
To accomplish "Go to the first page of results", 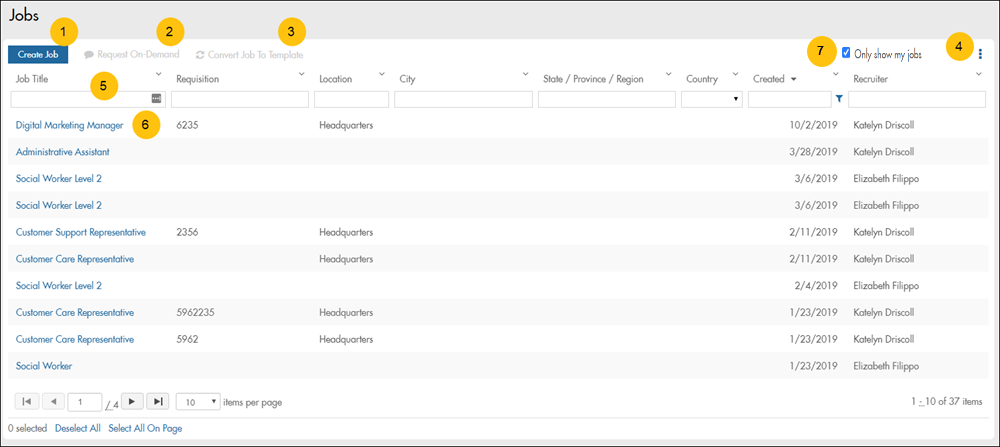I will pyautogui.click(x=27, y=401).
